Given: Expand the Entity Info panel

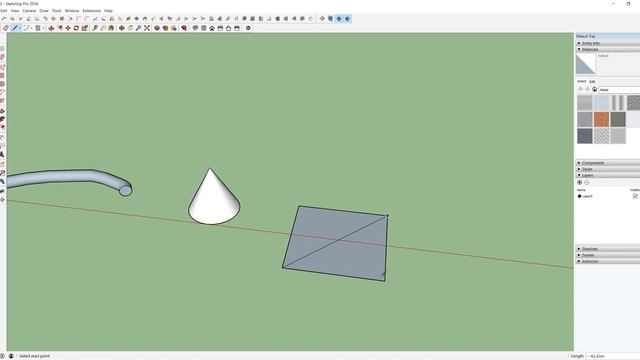Looking at the screenshot, I should point(608,43).
